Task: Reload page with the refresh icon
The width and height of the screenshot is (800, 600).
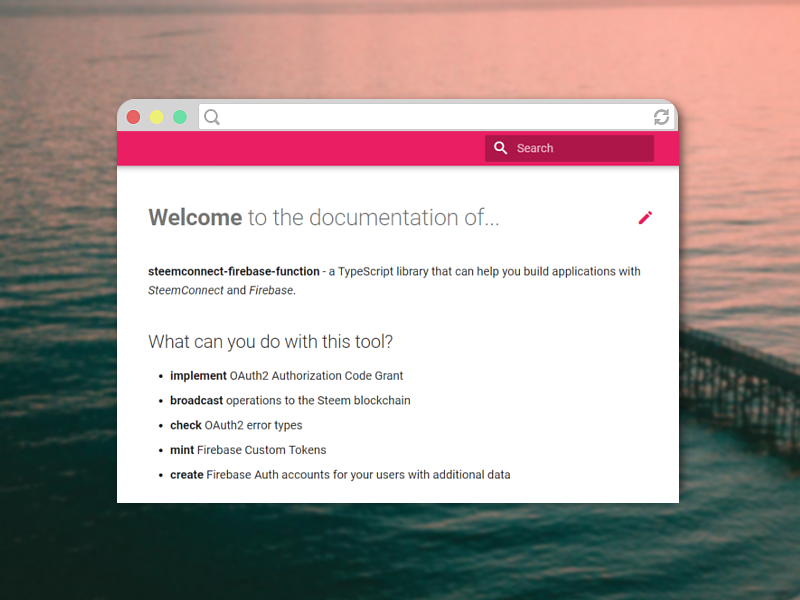Action: pyautogui.click(x=661, y=117)
